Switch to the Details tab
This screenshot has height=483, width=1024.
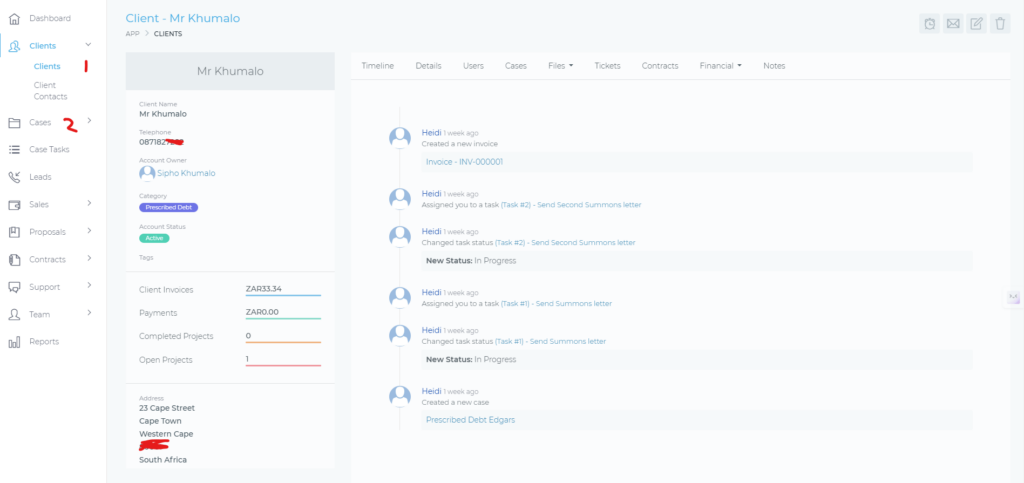pos(428,66)
